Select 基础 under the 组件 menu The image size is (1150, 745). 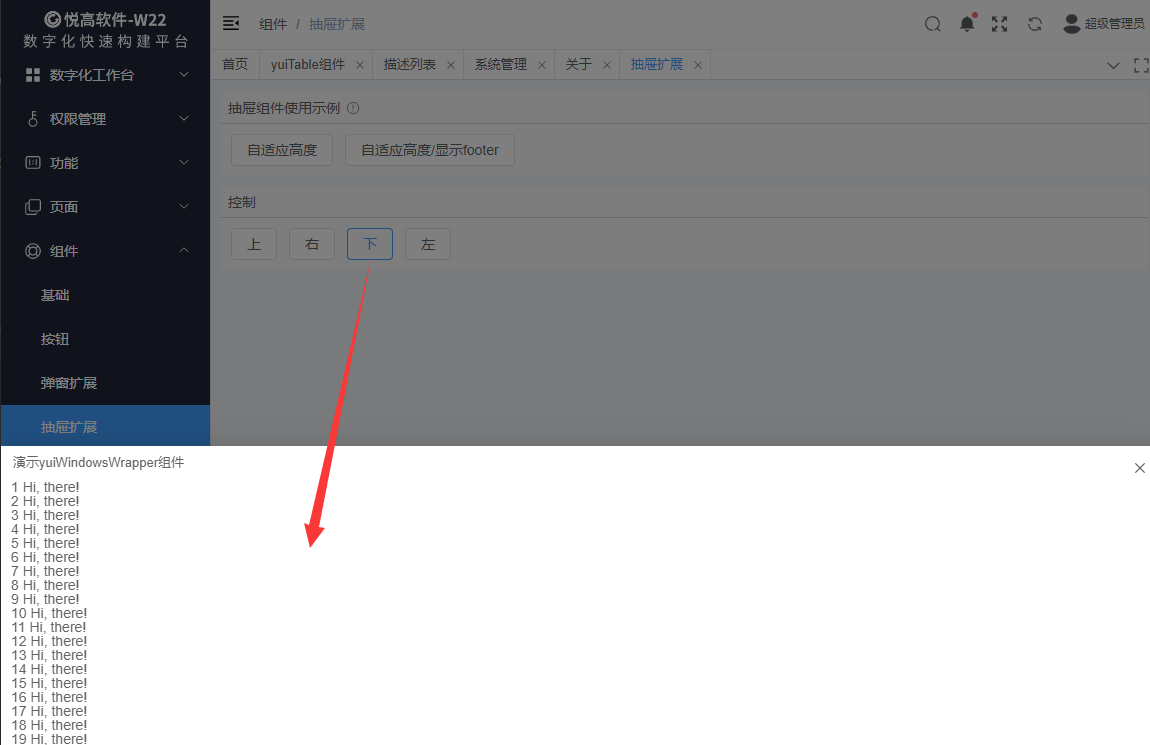(x=55, y=294)
